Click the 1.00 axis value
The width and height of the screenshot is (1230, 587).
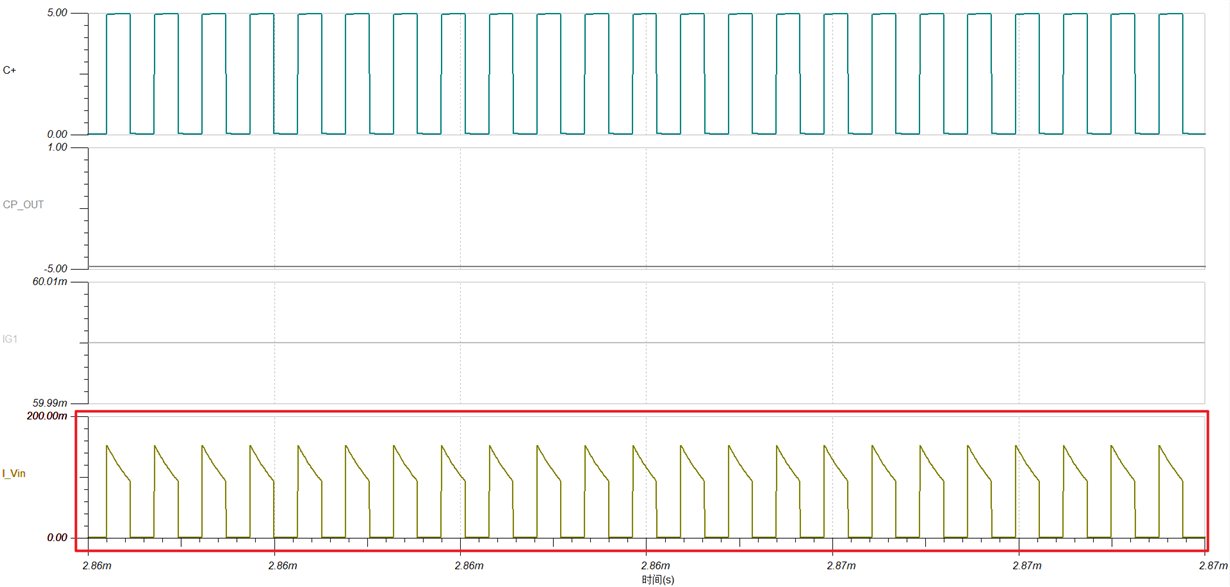point(57,147)
